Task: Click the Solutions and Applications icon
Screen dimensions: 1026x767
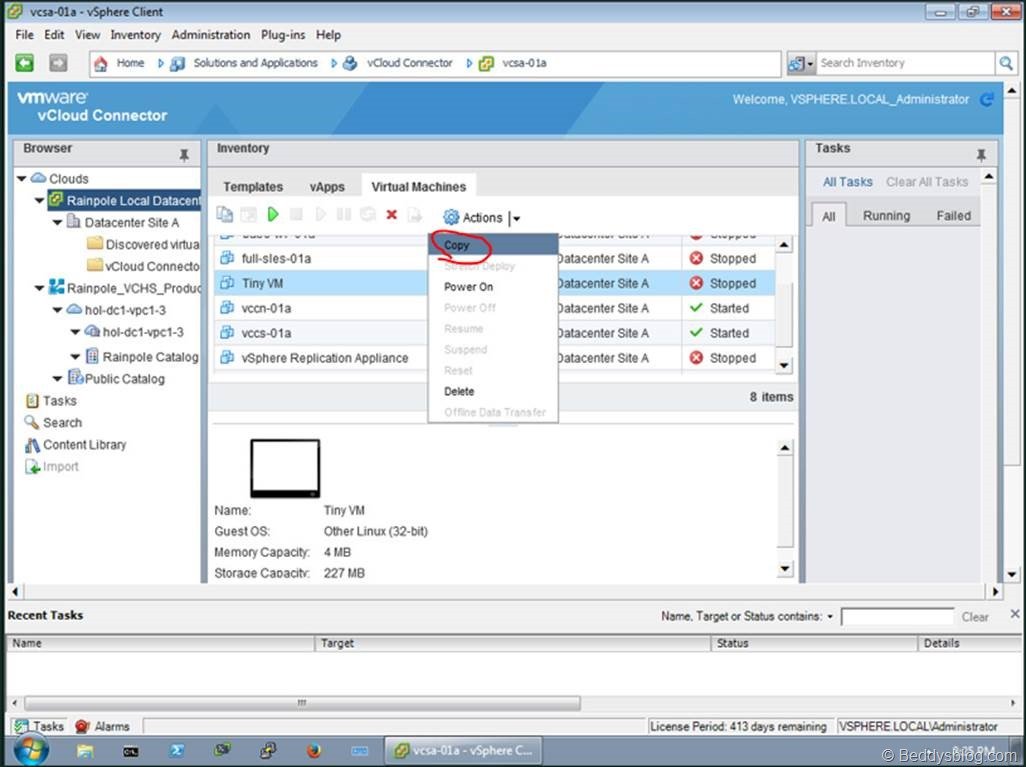Action: (x=177, y=63)
